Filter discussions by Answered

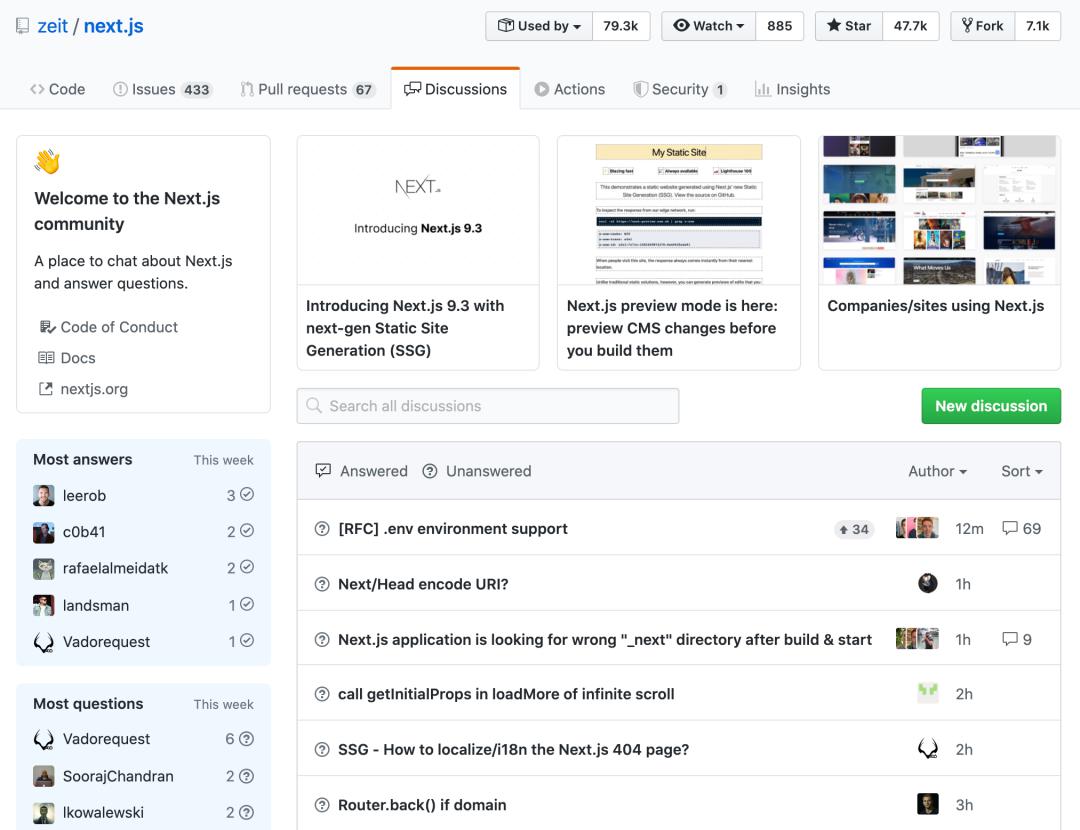pos(361,470)
